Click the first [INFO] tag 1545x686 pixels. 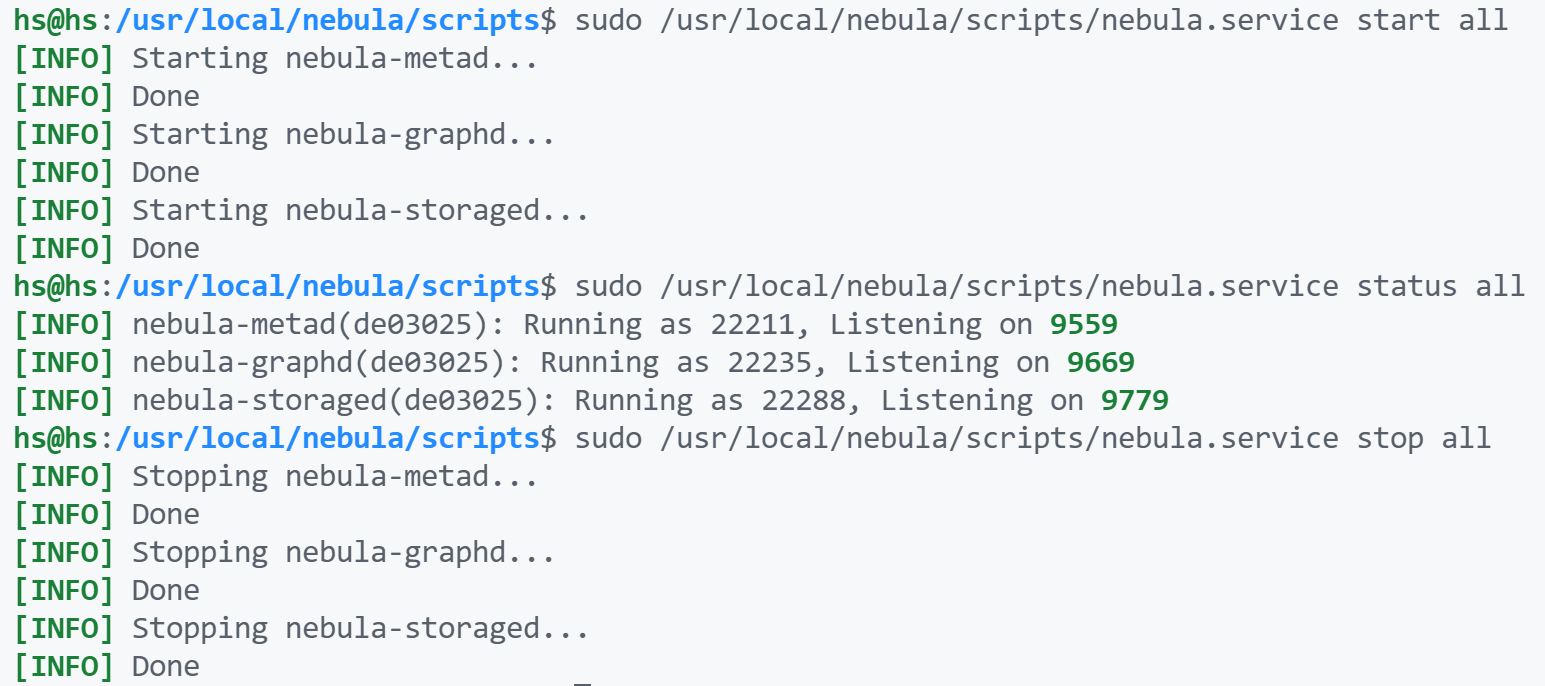62,57
